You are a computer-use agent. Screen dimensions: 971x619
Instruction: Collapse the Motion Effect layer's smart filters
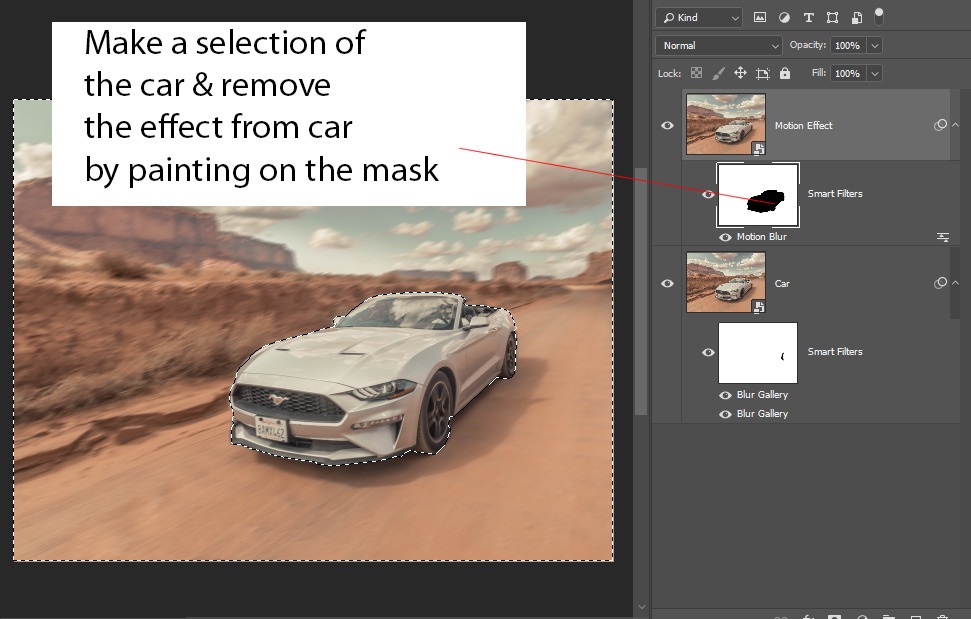click(x=954, y=126)
